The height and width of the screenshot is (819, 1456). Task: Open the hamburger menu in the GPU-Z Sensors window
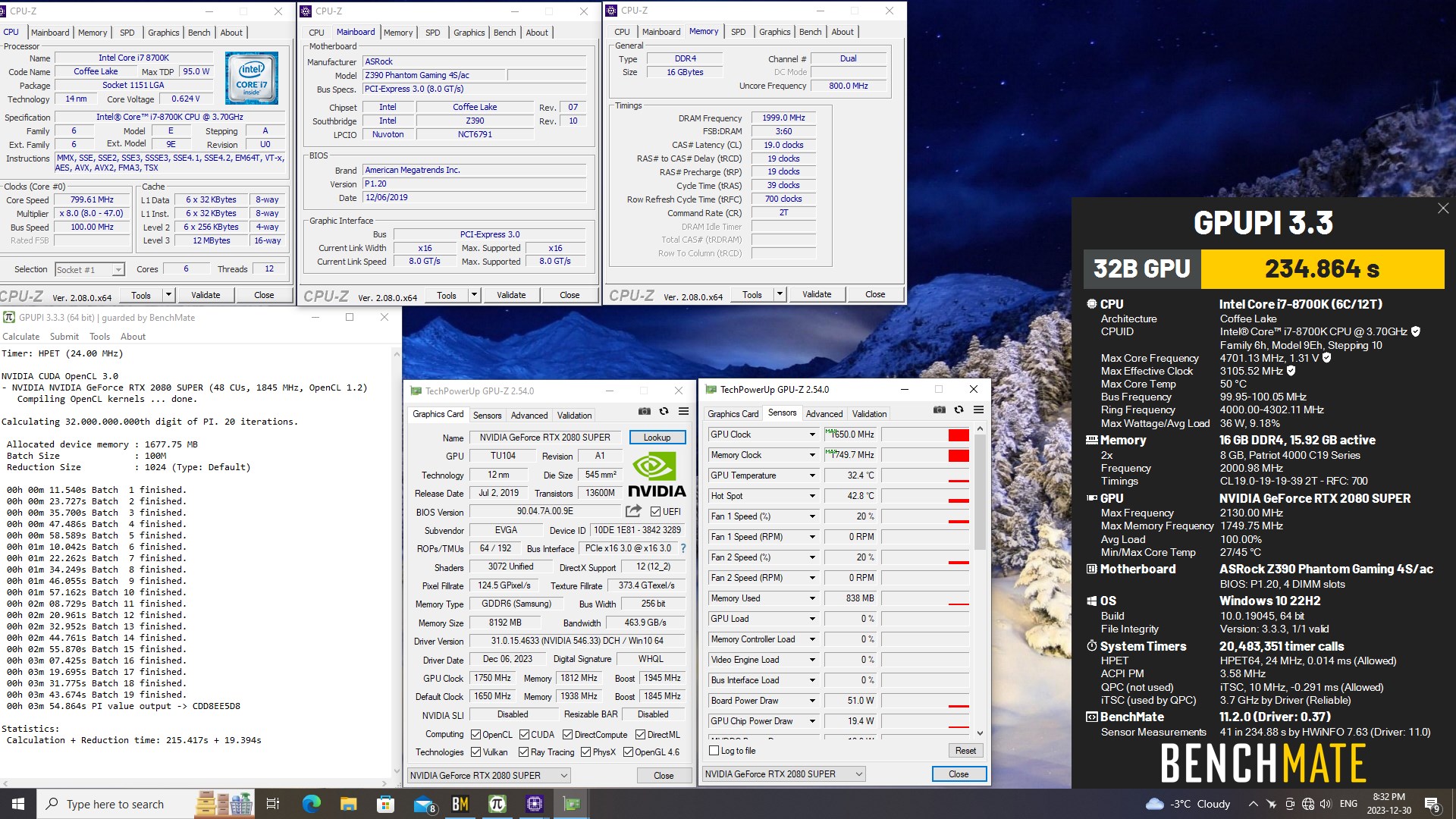click(978, 409)
